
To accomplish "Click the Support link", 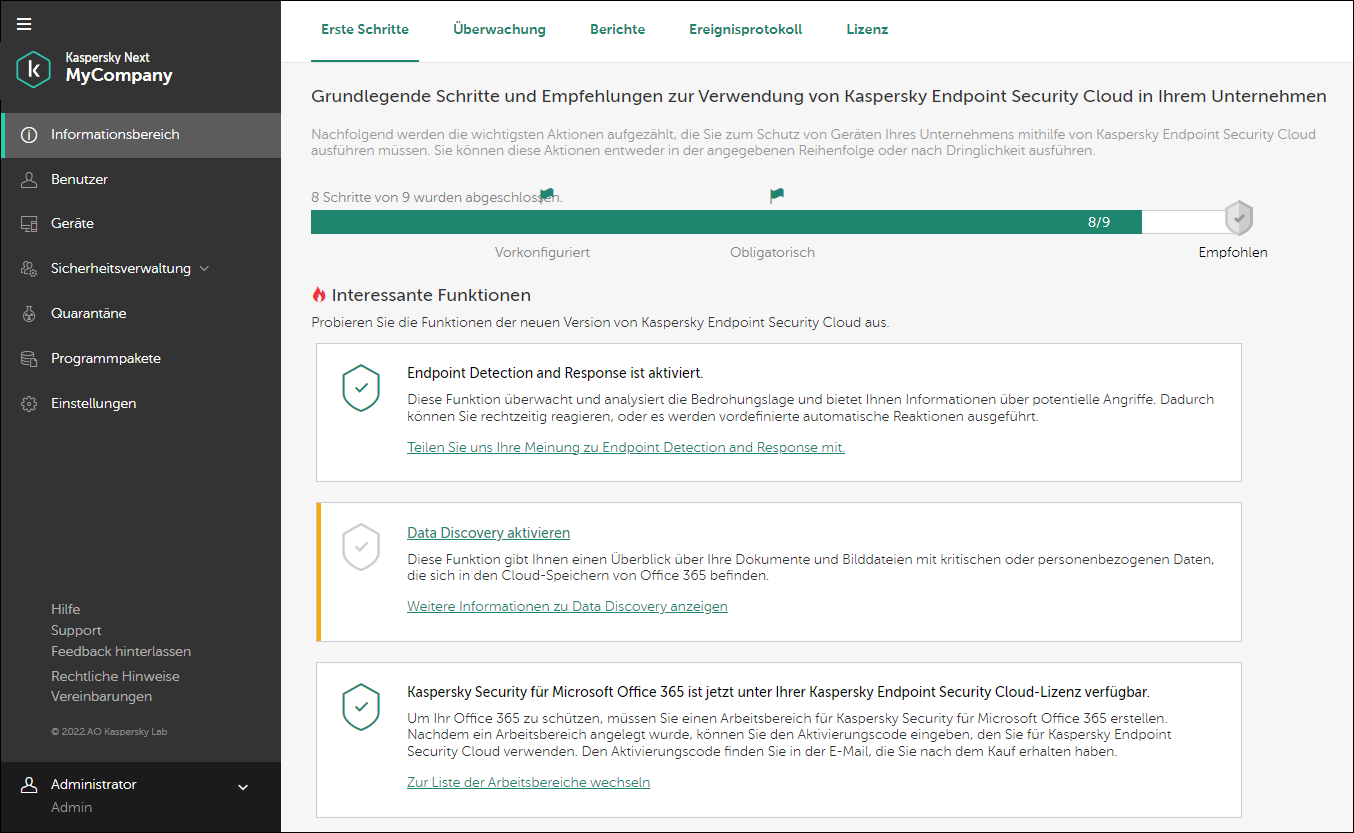I will coord(76,630).
